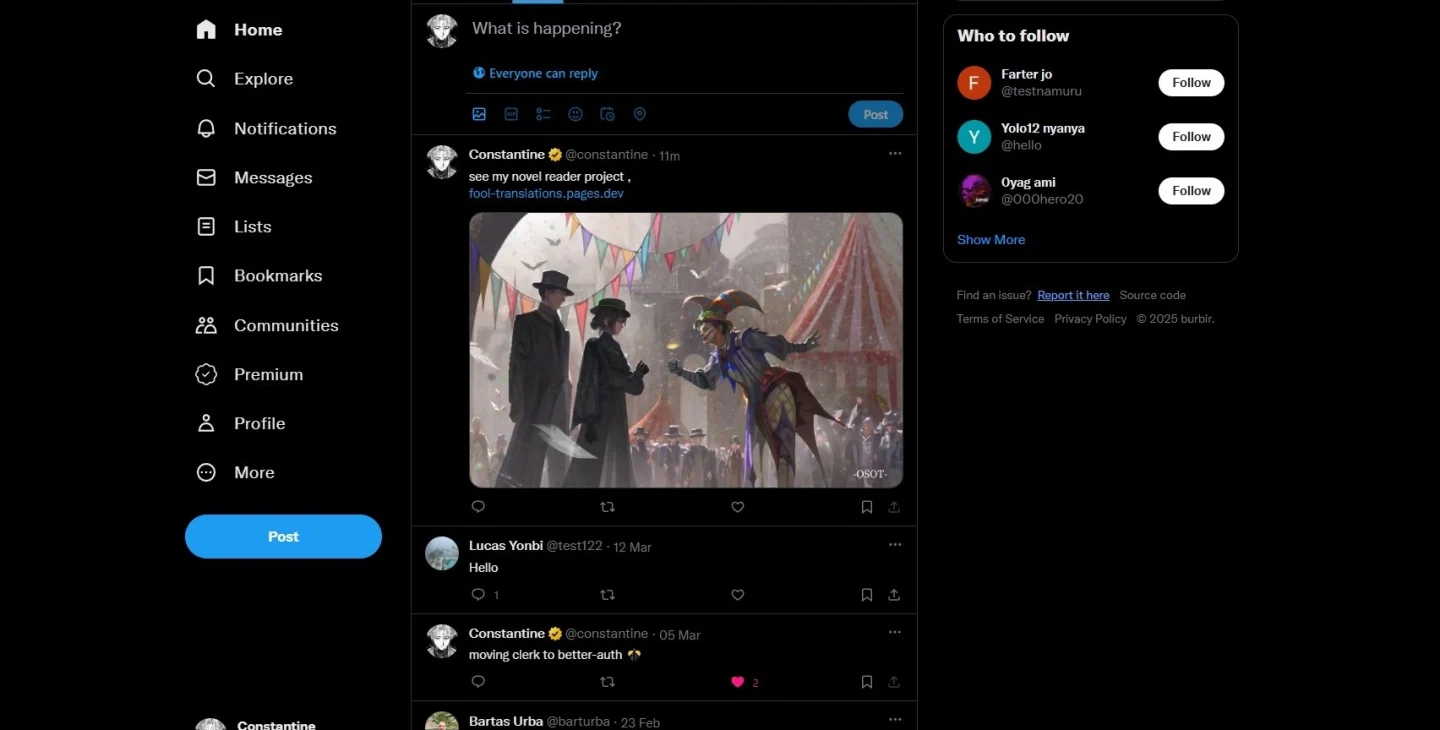This screenshot has height=730, width=1440.
Task: Open Lucas Yonbi's profile name link
Action: (x=506, y=545)
